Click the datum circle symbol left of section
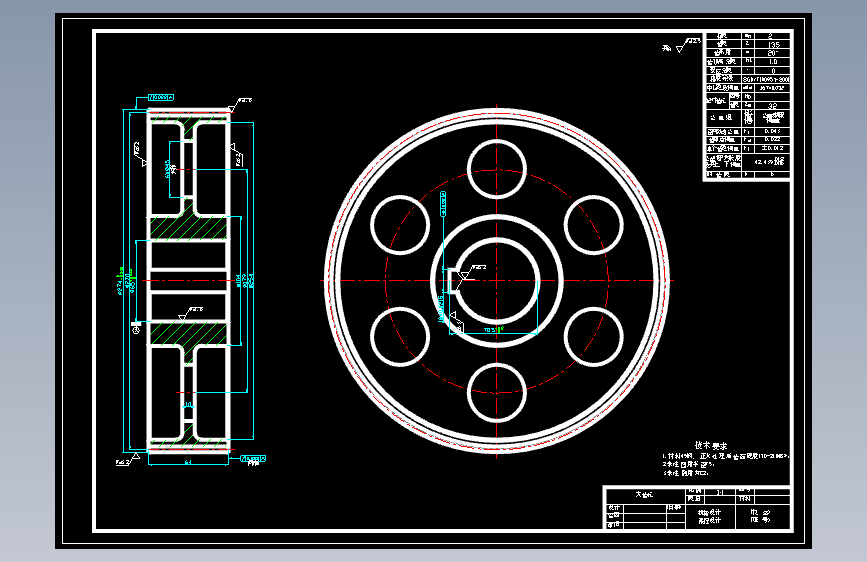 (x=136, y=330)
